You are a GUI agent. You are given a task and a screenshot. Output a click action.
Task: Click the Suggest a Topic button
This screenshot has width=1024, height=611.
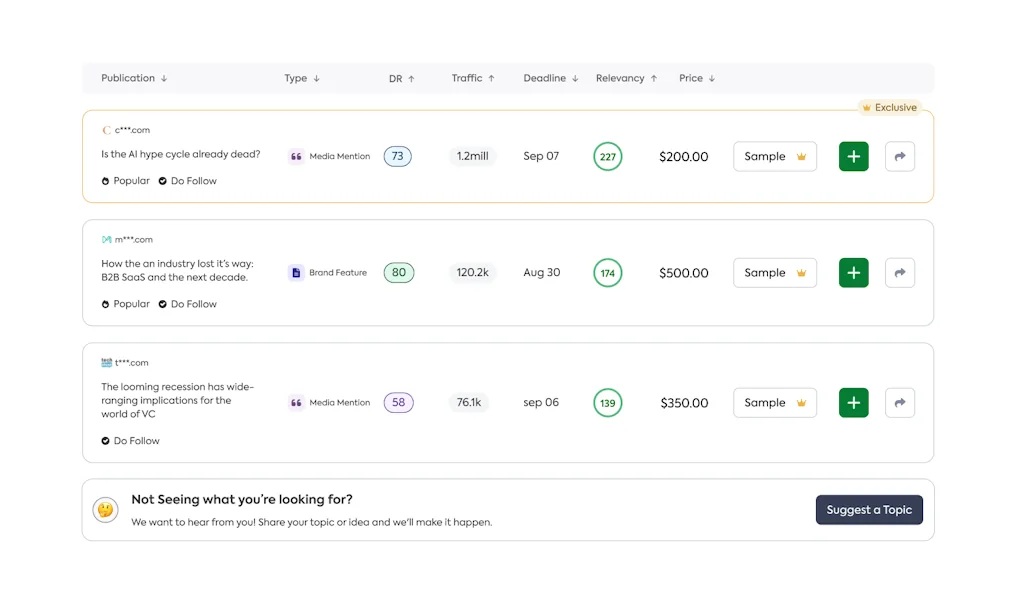pyautogui.click(x=869, y=509)
